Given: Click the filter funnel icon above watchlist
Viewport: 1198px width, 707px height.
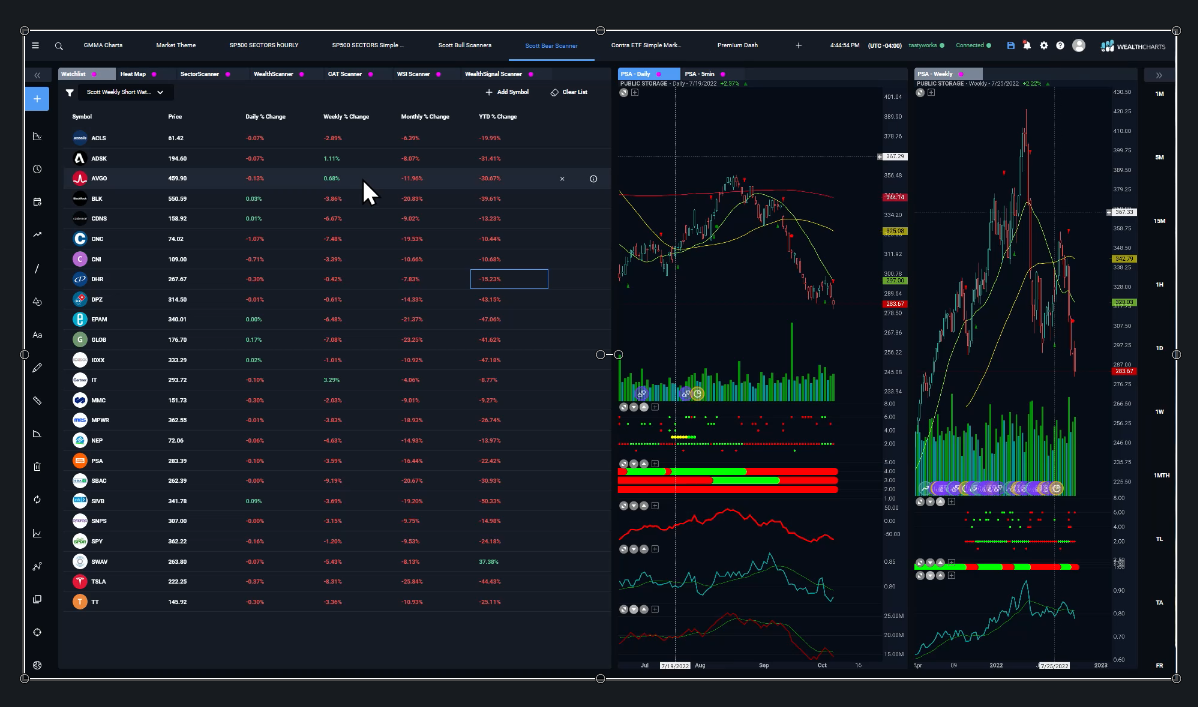Looking at the screenshot, I should (70, 92).
